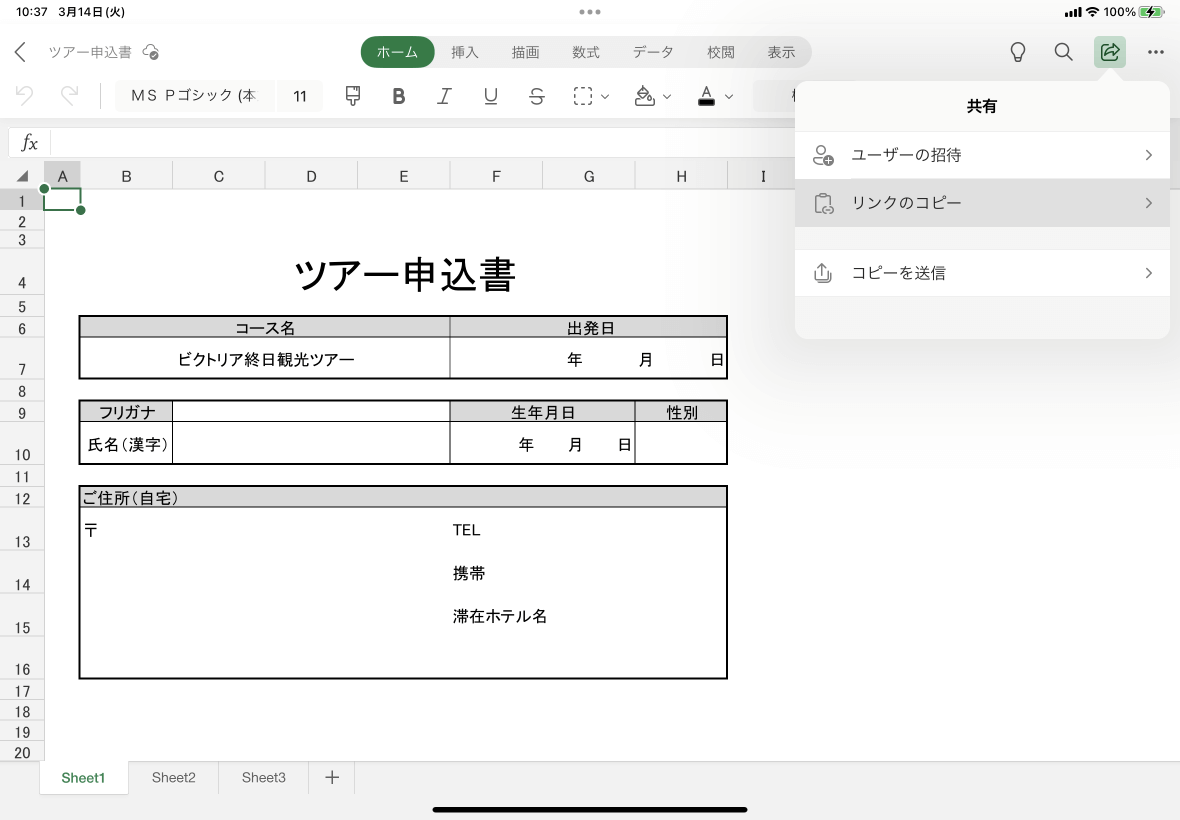
Task: Select cell ビクトリア終日観光ツアー
Action: (x=265, y=359)
